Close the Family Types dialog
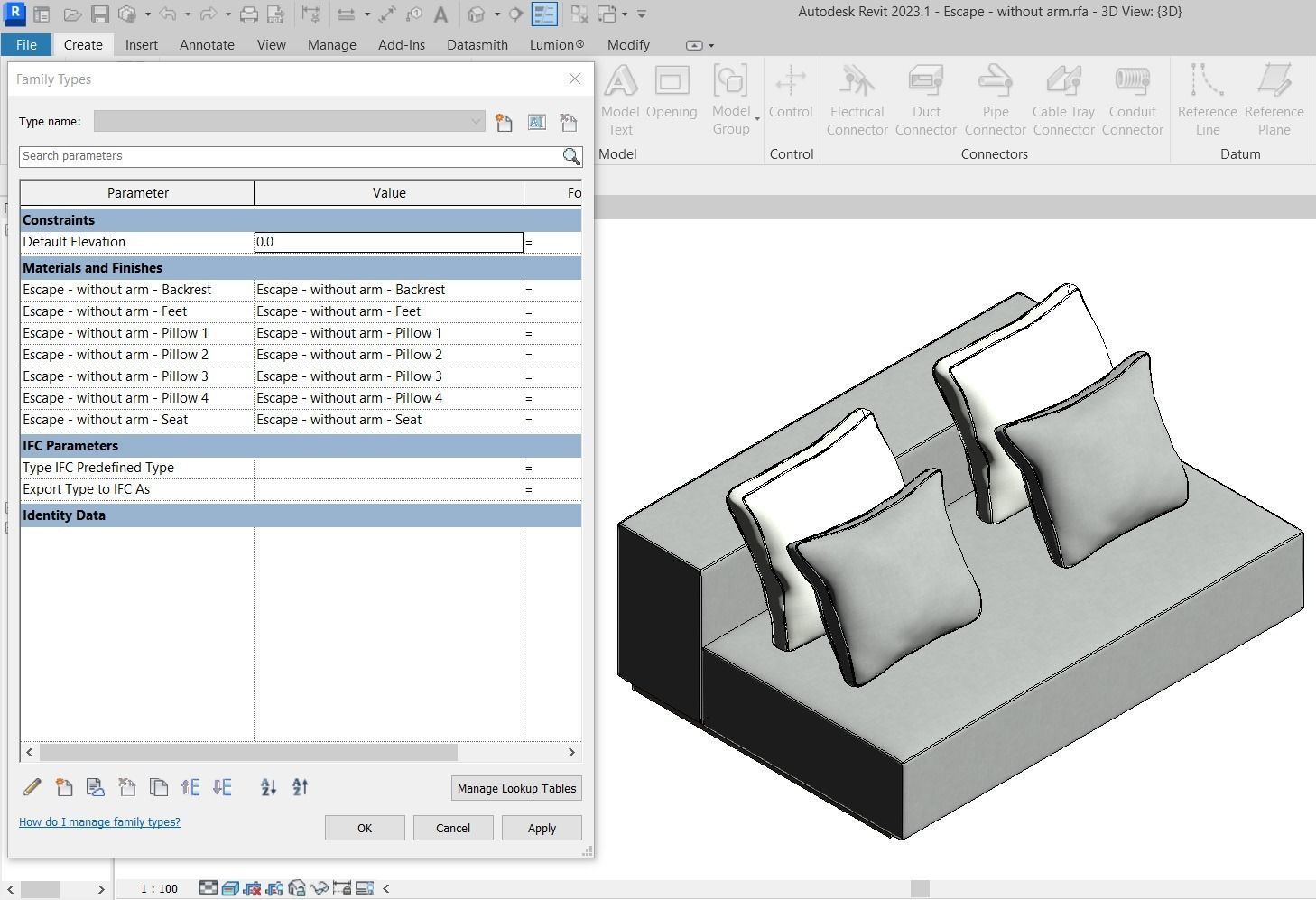The height and width of the screenshot is (900, 1316). 575,79
